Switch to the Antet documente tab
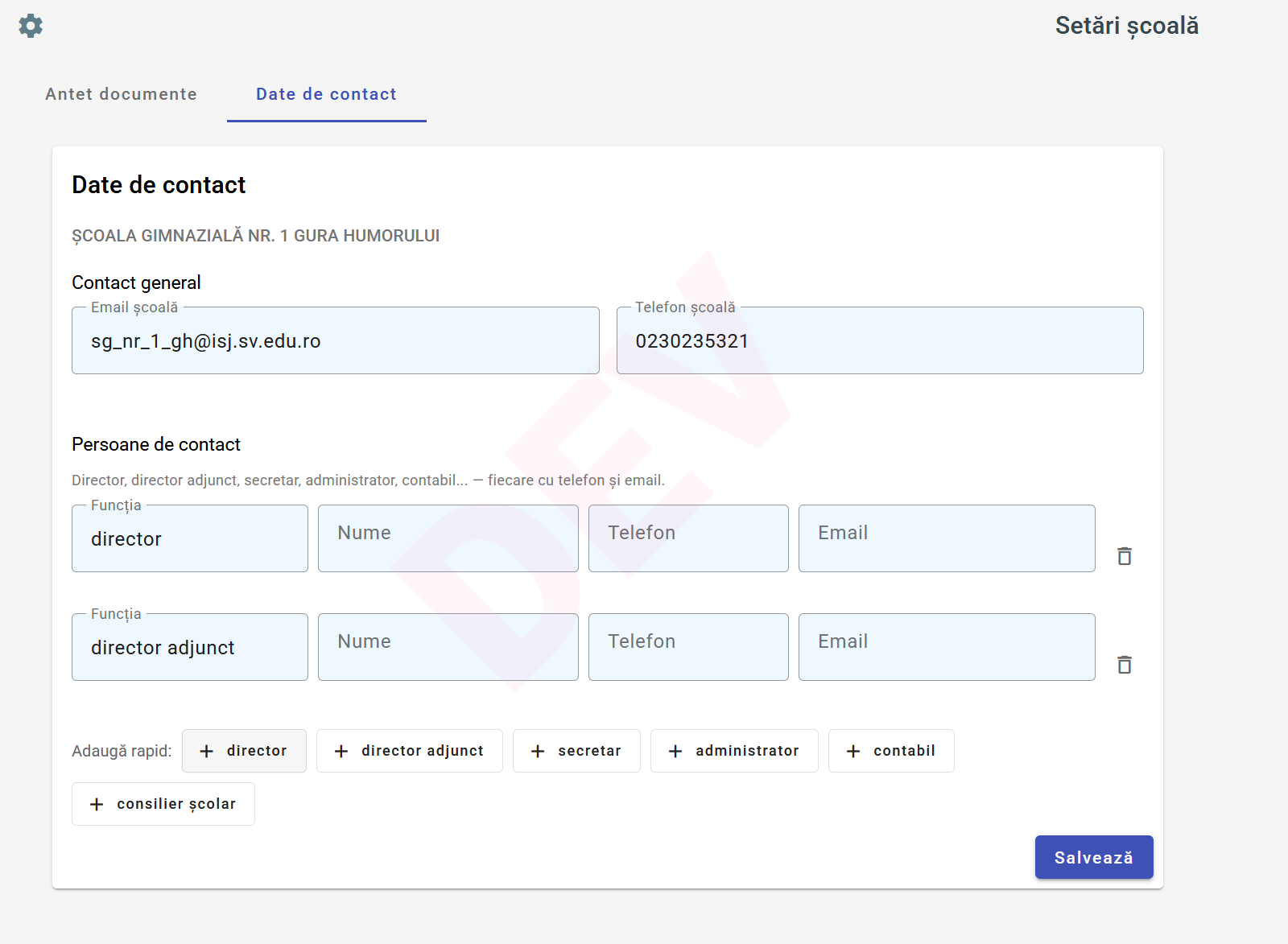 click(122, 94)
